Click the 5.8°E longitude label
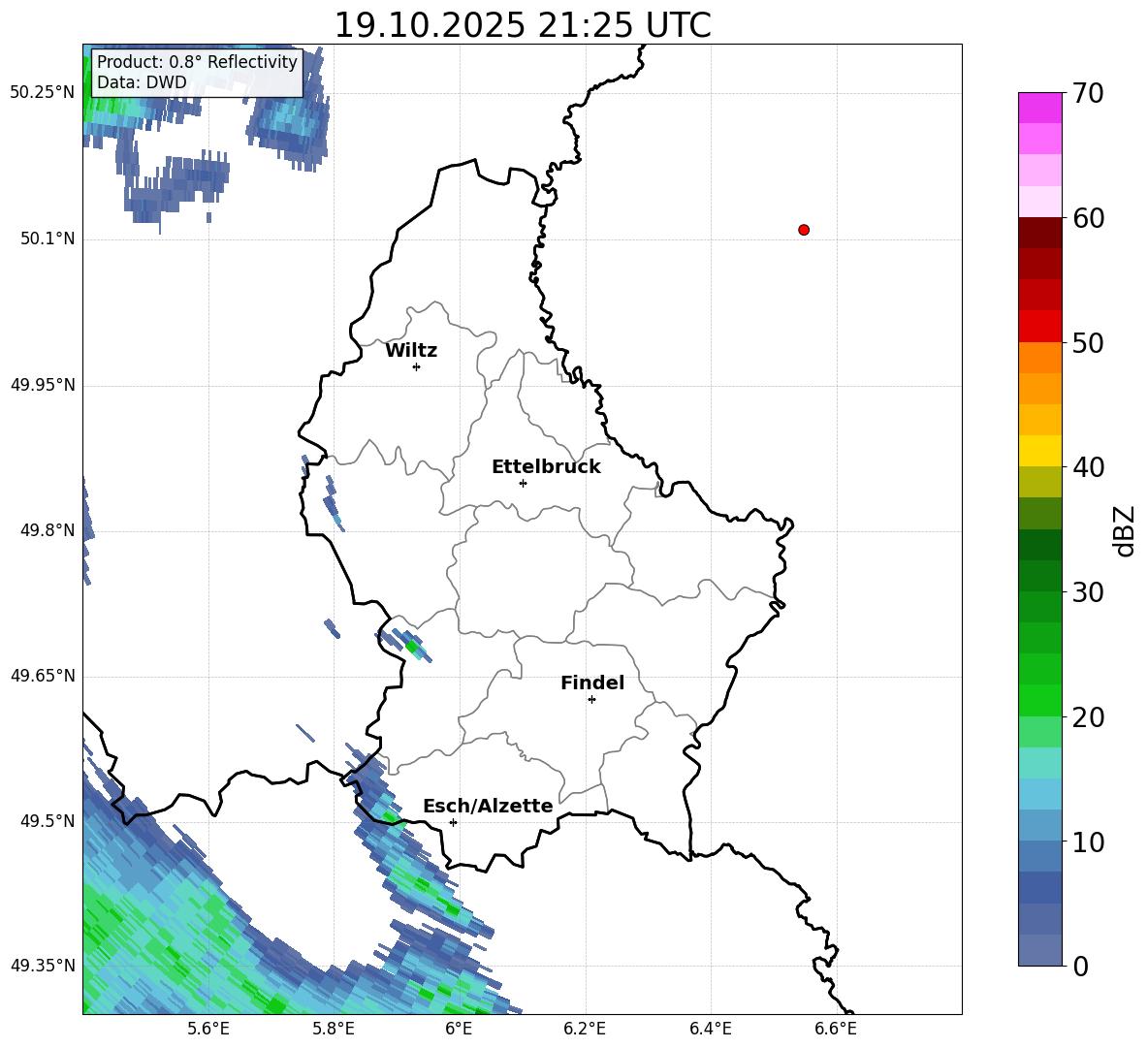The height and width of the screenshot is (1048, 1148). point(334,1029)
